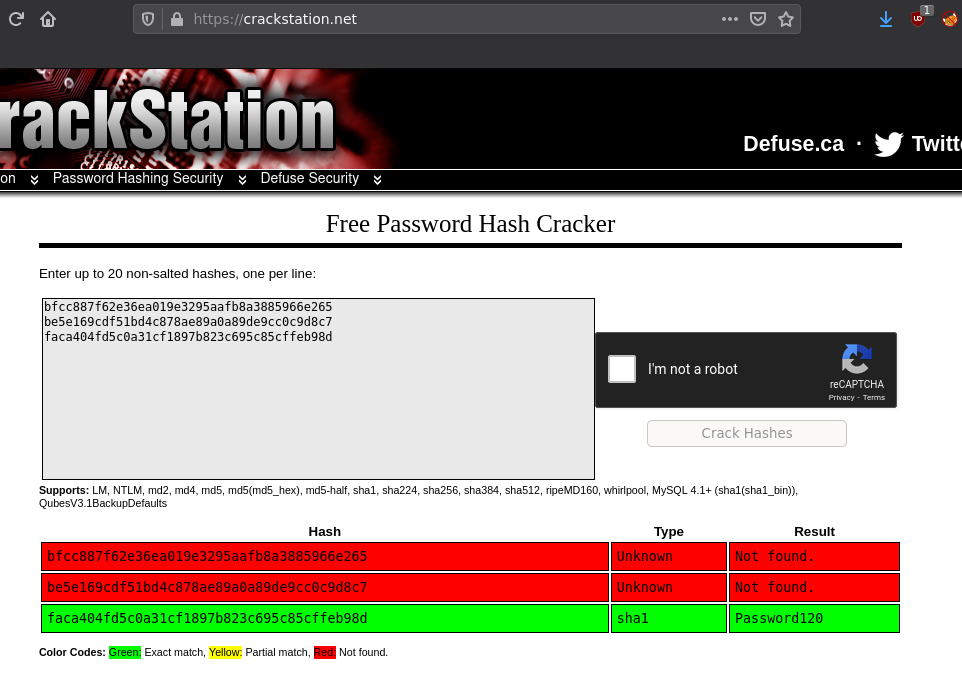
Task: Open the page actions three-dot menu
Action: [729, 19]
